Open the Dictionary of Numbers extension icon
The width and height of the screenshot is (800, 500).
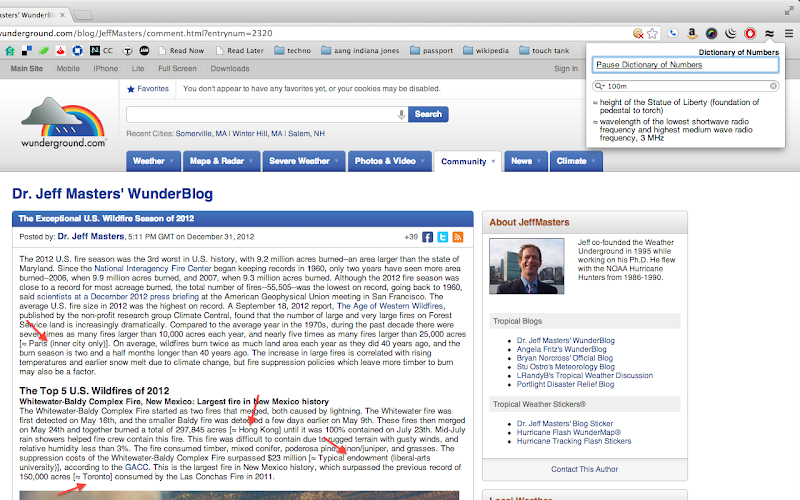coord(769,34)
